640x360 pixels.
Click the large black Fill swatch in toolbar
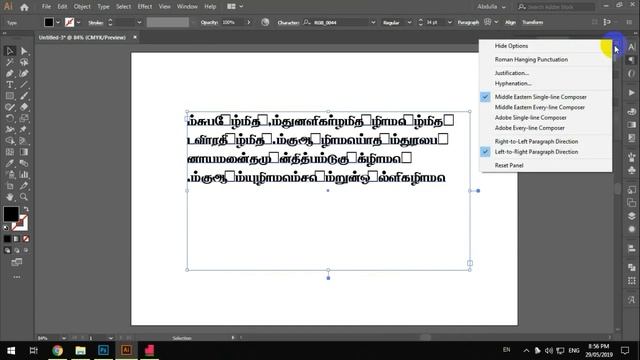[11, 214]
